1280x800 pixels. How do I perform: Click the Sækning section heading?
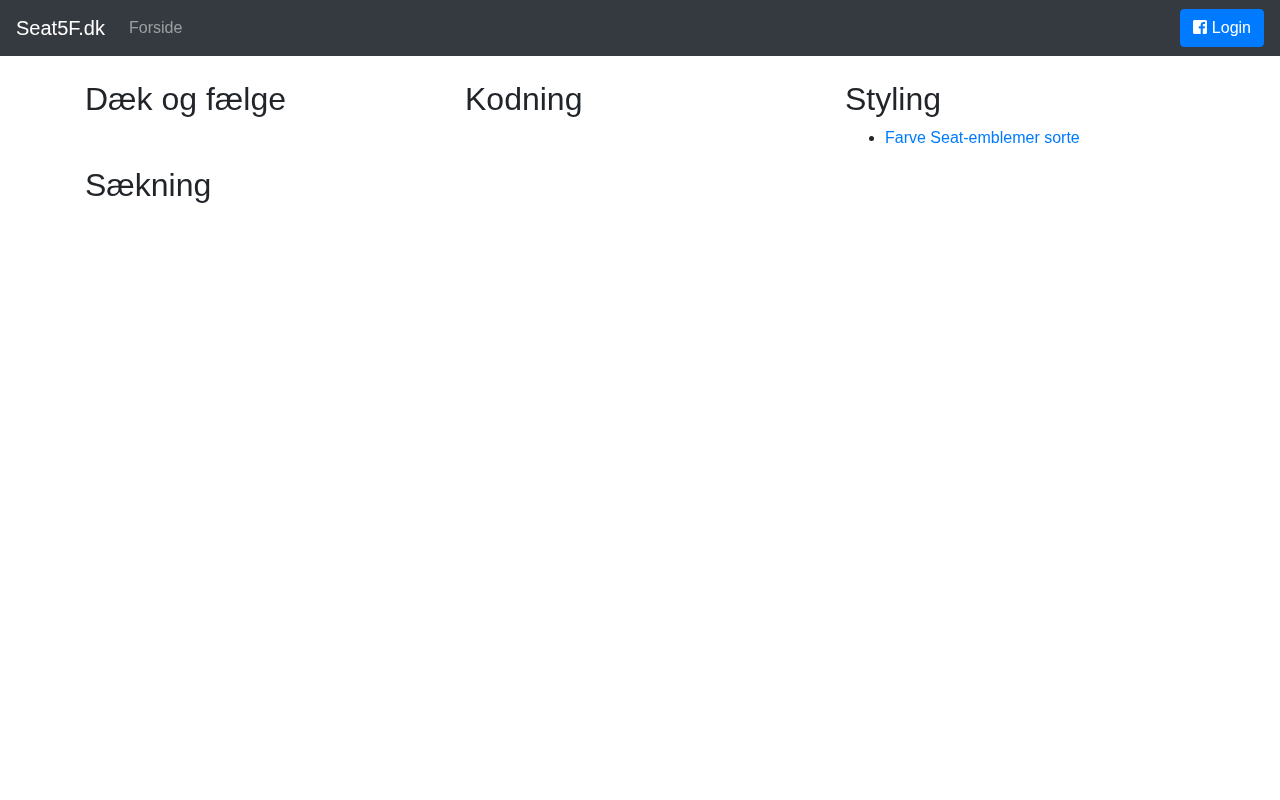pyautogui.click(x=148, y=186)
